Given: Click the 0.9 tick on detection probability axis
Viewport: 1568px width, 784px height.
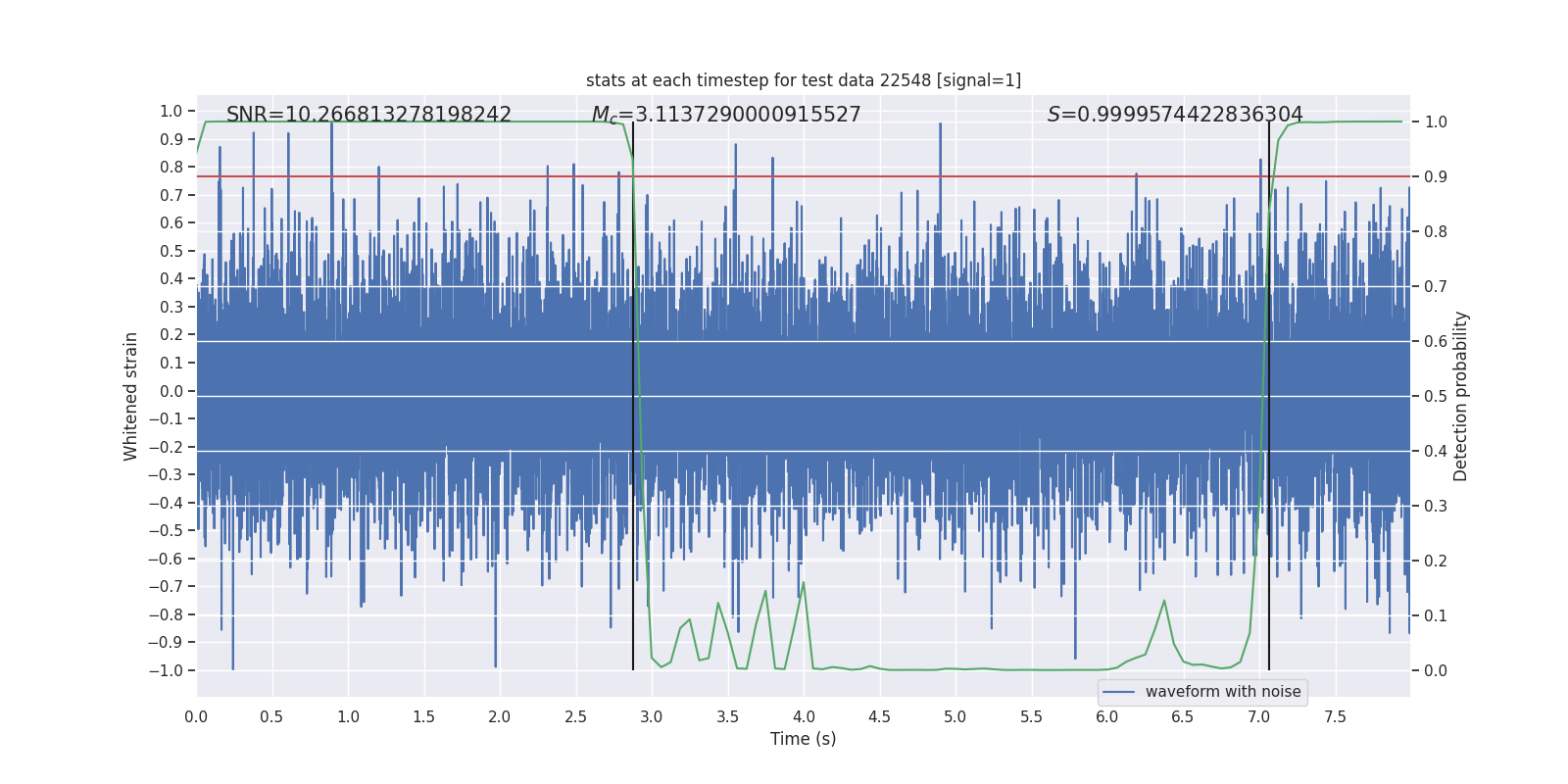Looking at the screenshot, I should click(1436, 176).
